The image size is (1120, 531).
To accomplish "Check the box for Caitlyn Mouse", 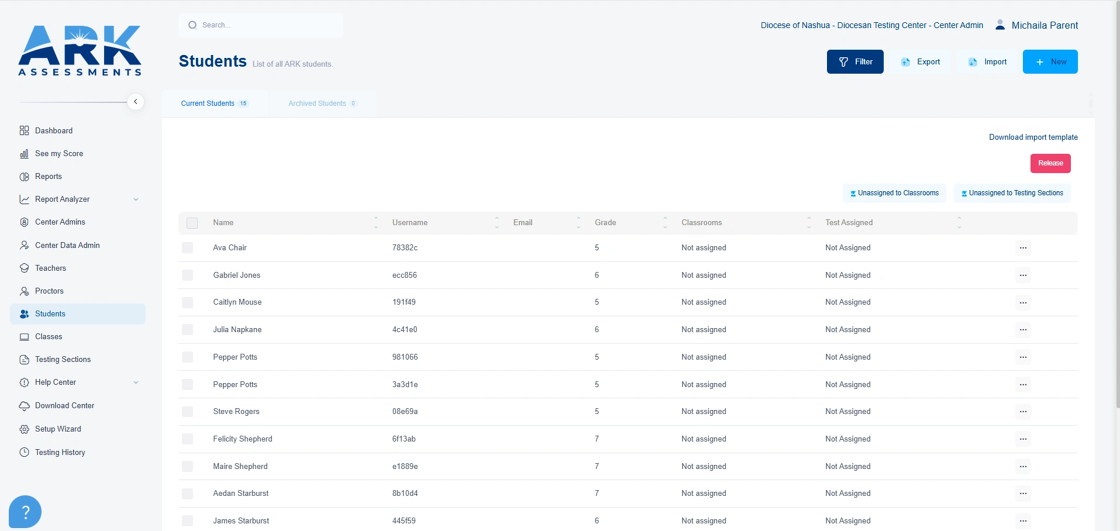I will pyautogui.click(x=187, y=302).
